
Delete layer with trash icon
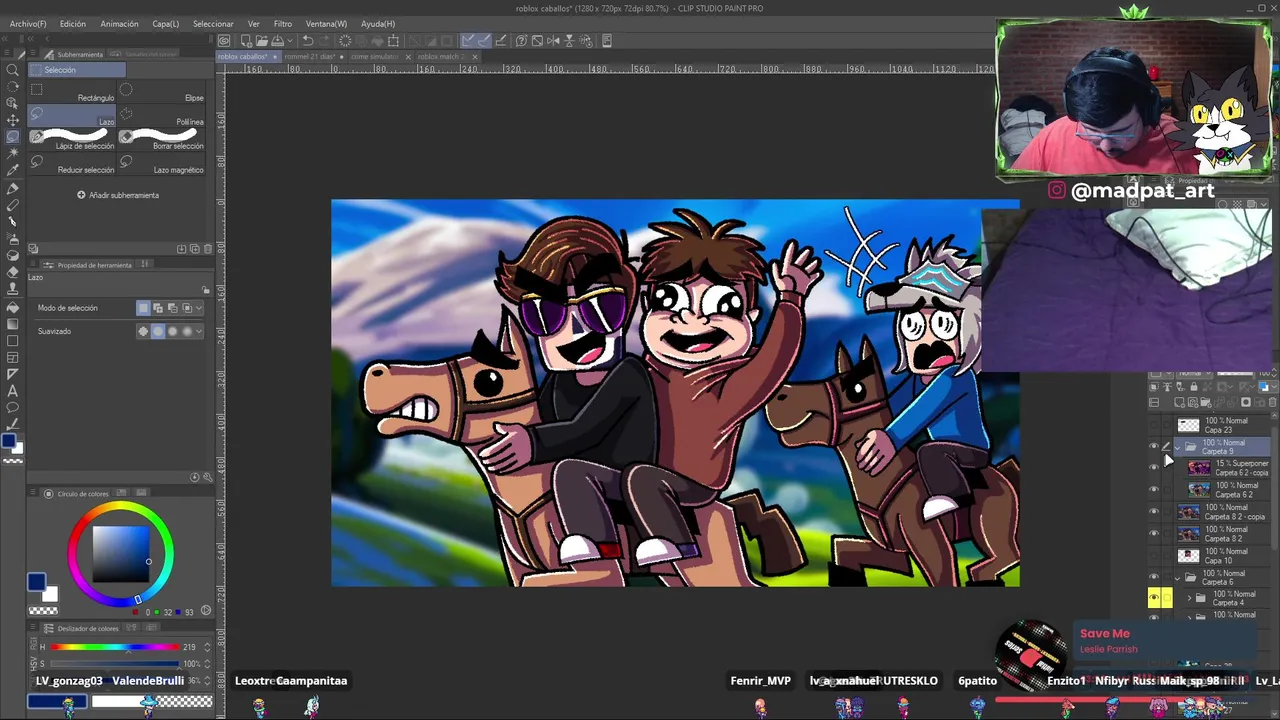[1272, 403]
